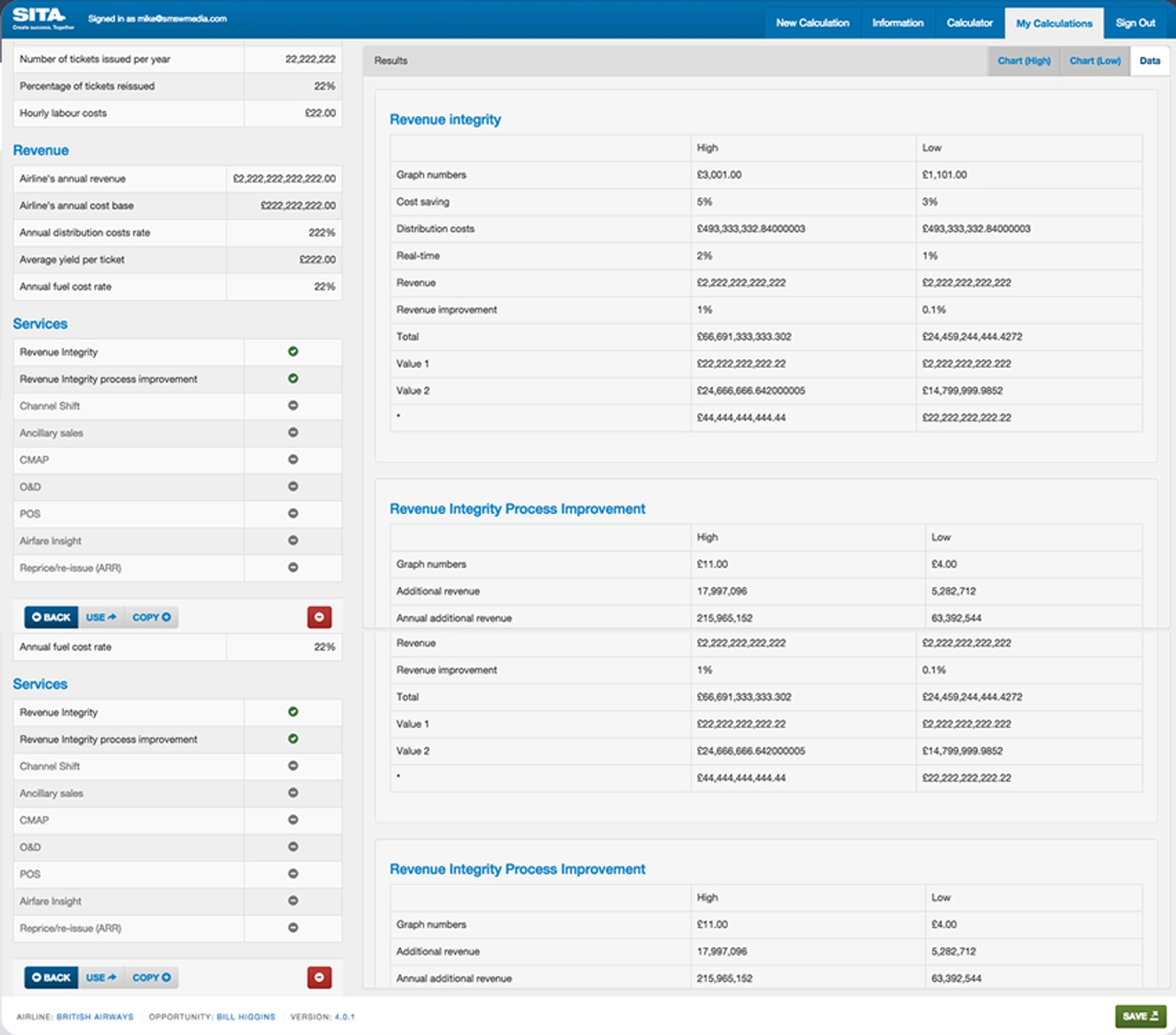Click the COPY icon in the bottom services panel

point(150,977)
